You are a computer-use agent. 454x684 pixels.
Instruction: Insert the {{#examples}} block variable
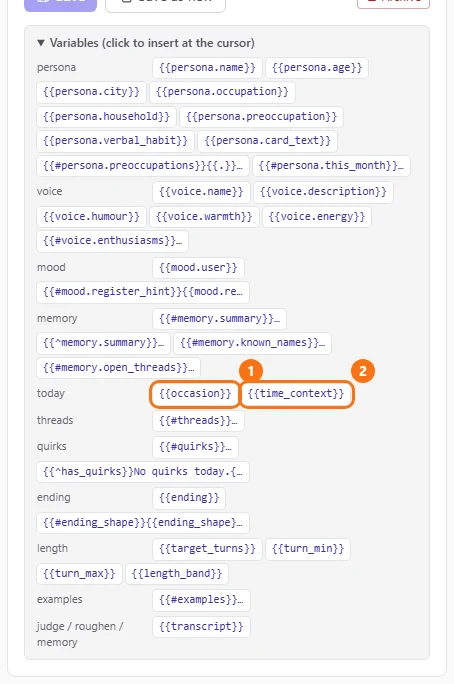point(201,600)
